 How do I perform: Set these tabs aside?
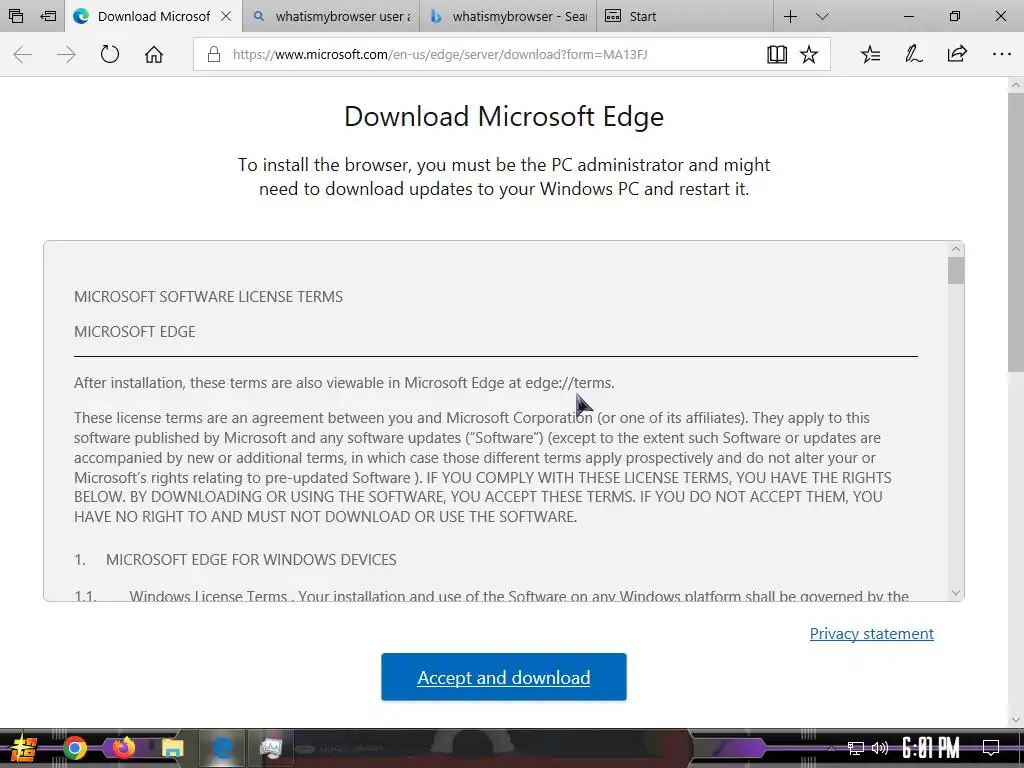point(48,16)
